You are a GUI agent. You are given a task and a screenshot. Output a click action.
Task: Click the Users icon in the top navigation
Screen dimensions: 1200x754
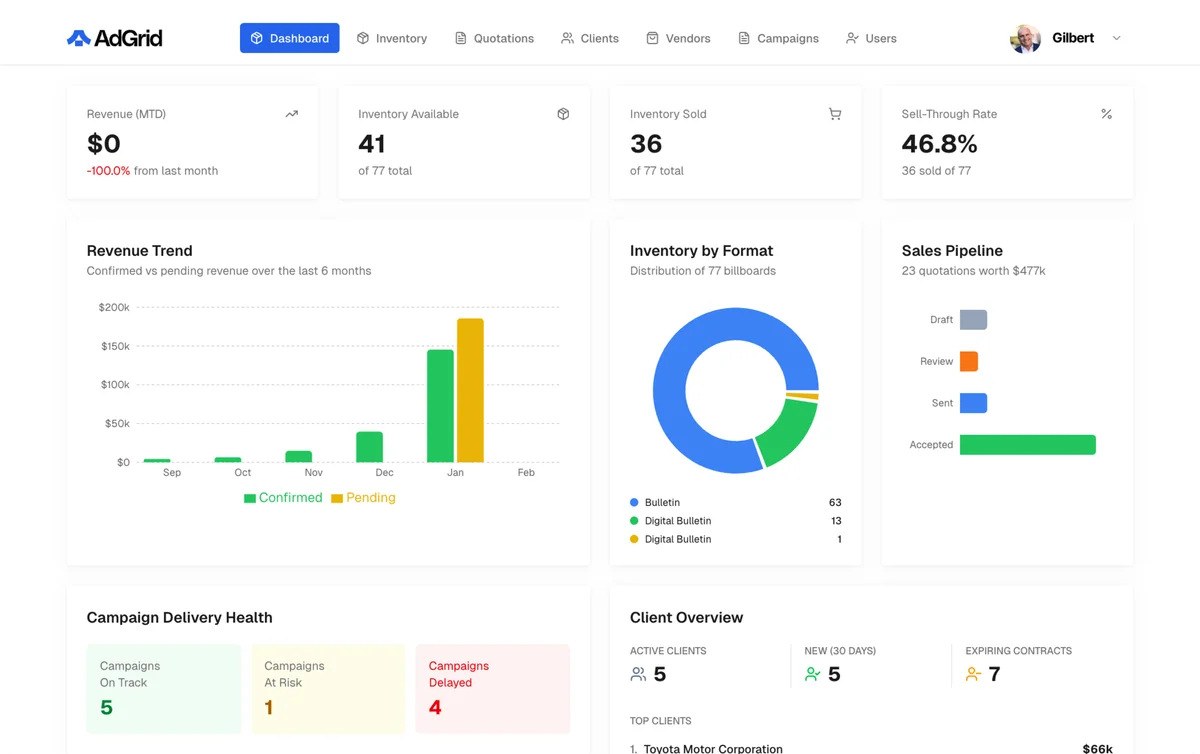pyautogui.click(x=849, y=38)
